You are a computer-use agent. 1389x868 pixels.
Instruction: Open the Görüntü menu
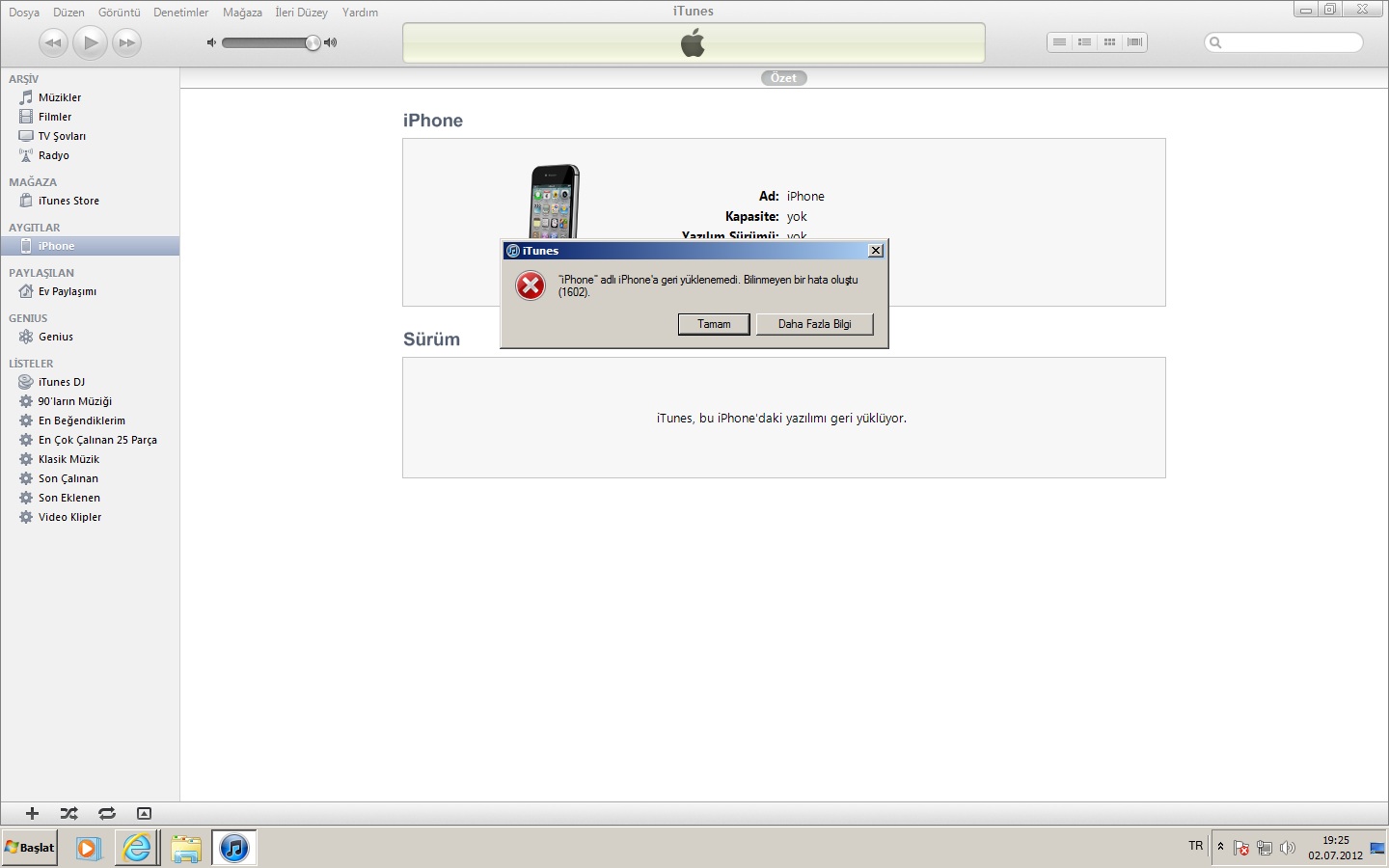(x=120, y=13)
